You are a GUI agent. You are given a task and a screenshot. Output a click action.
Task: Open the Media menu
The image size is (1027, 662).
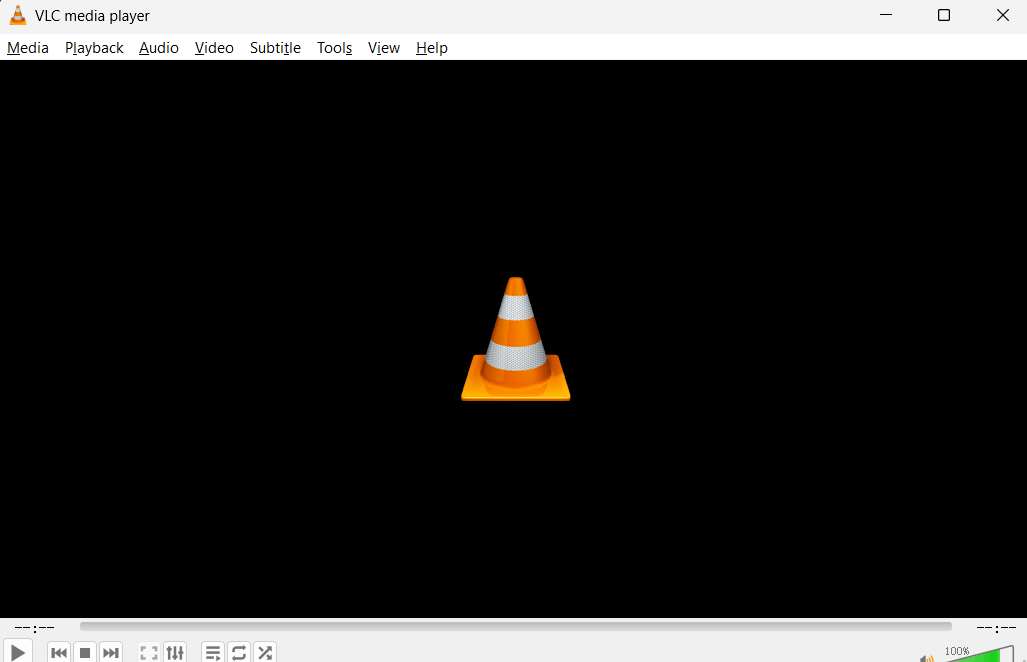click(28, 48)
